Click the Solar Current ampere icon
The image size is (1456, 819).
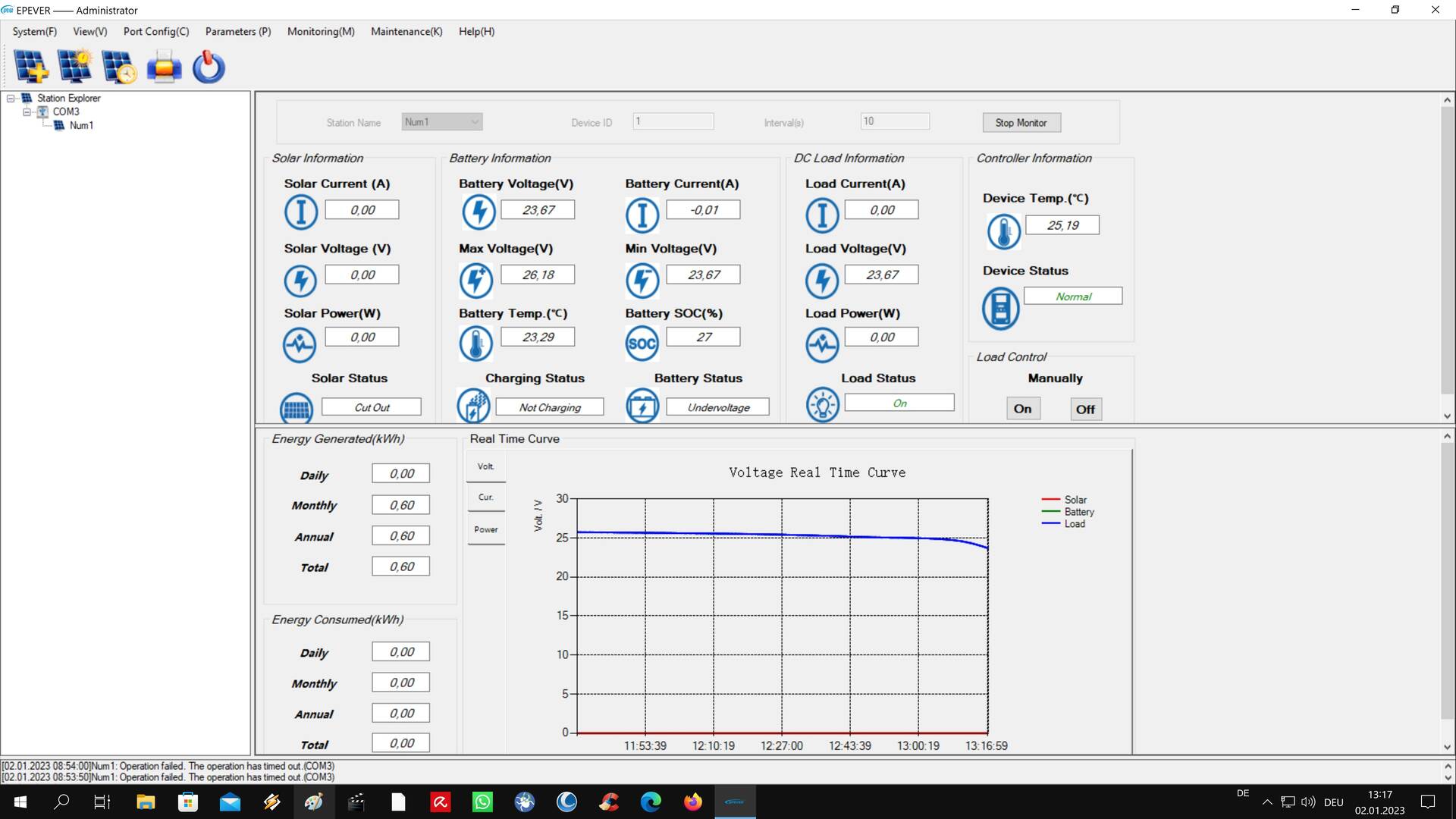[300, 212]
